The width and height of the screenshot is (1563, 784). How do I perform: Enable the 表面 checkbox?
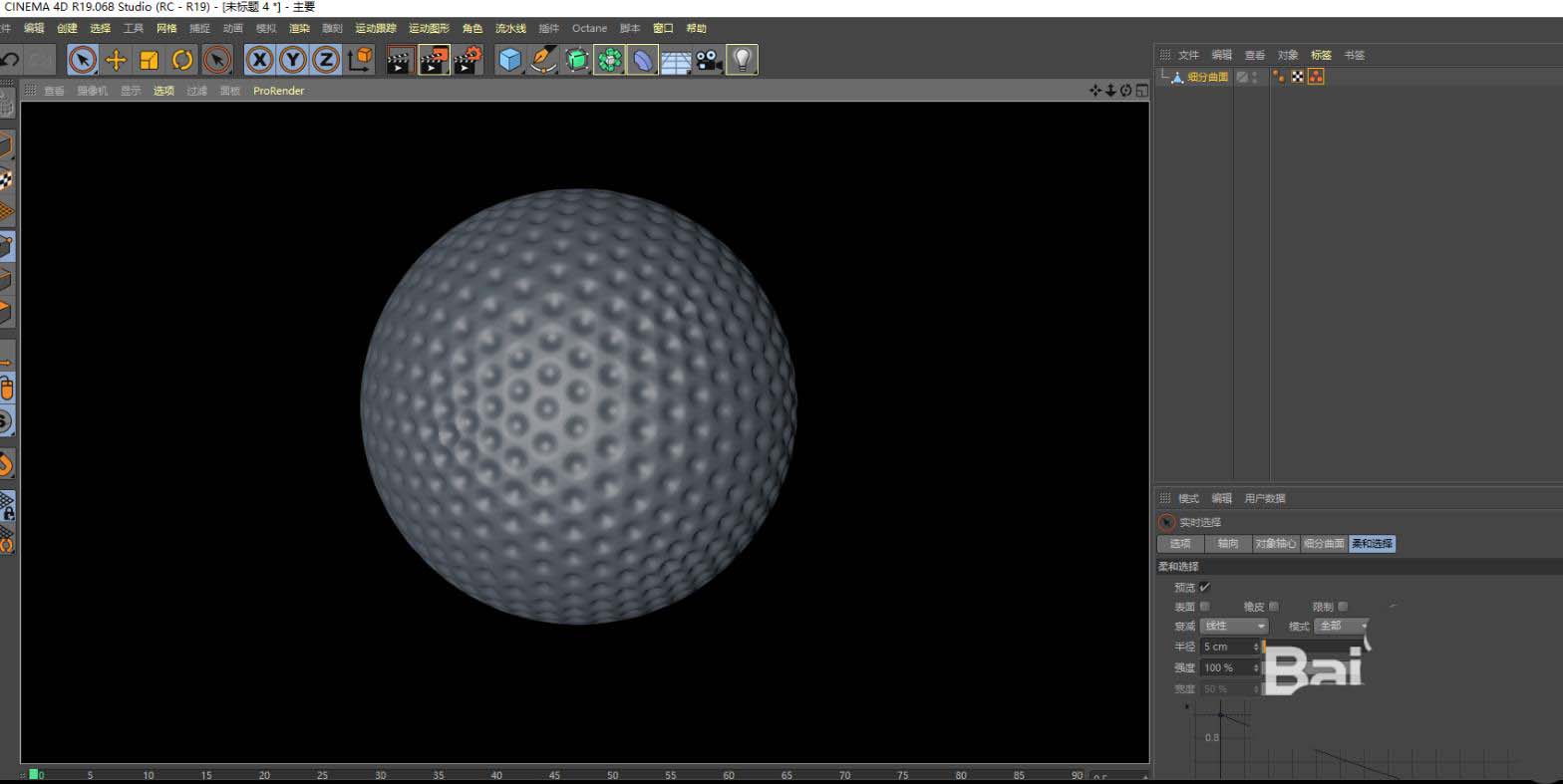coord(1205,607)
